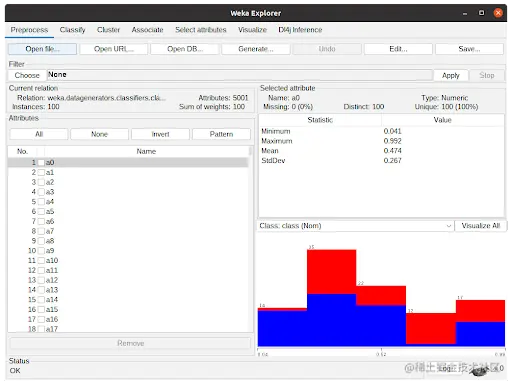Screen dimensions: 512x385
Task: Click the filter field showing None
Action: (240, 75)
